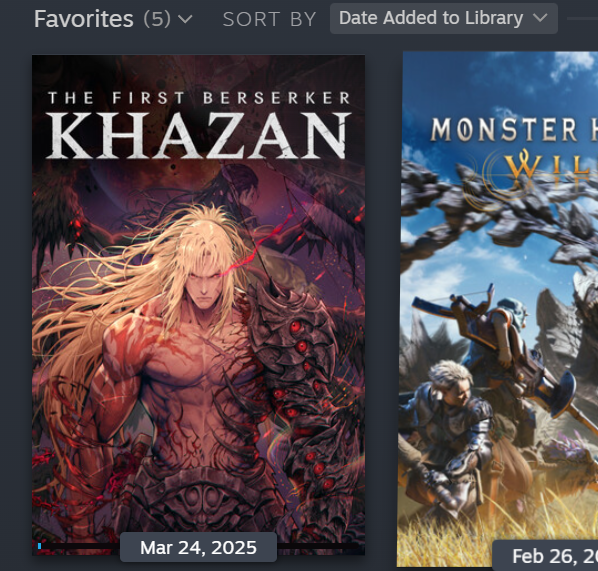This screenshot has width=598, height=571.
Task: Select The First Berserker Khazan game cover
Action: 198,305
